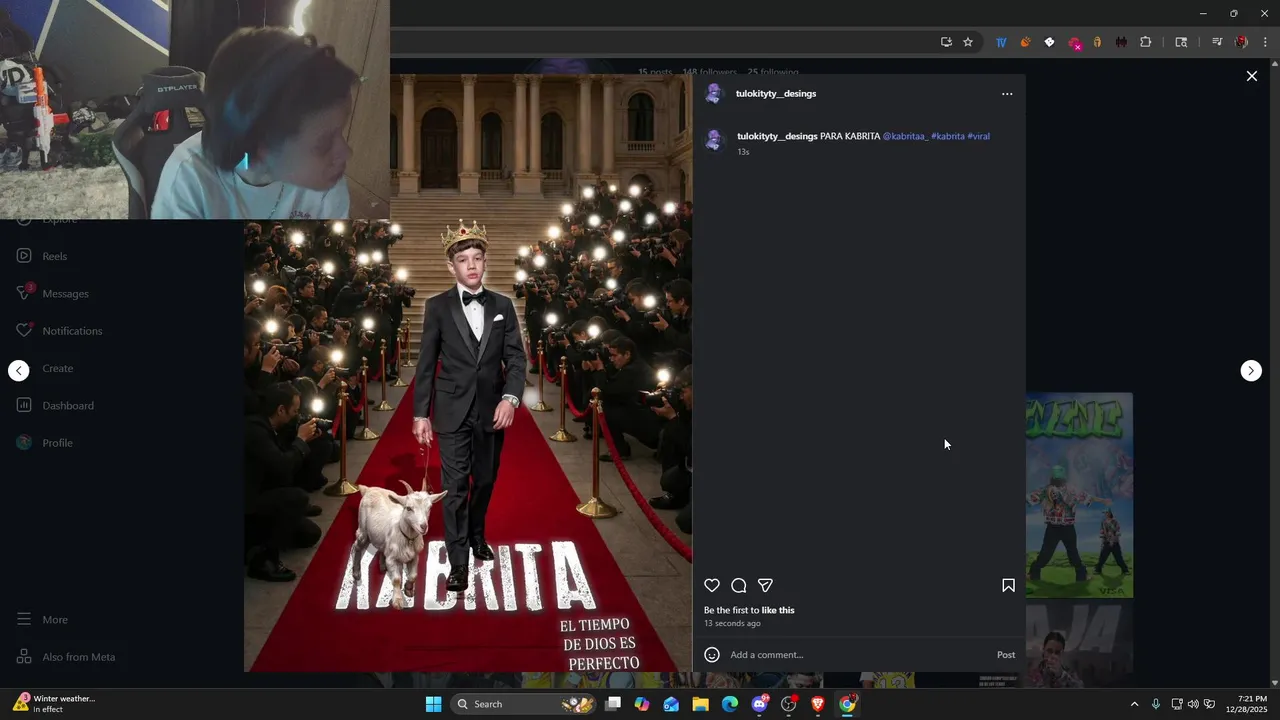
Task: Open File Explorer from the taskbar
Action: click(700, 704)
